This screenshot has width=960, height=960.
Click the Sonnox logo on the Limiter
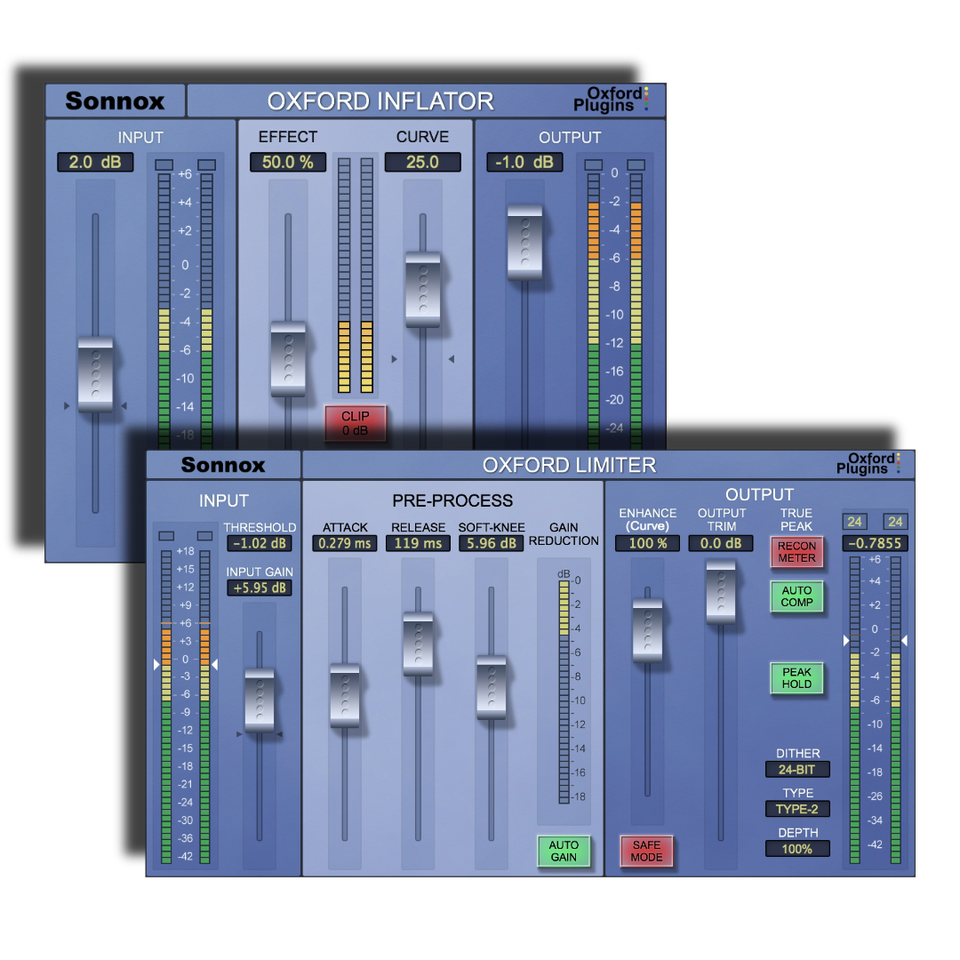coord(223,465)
